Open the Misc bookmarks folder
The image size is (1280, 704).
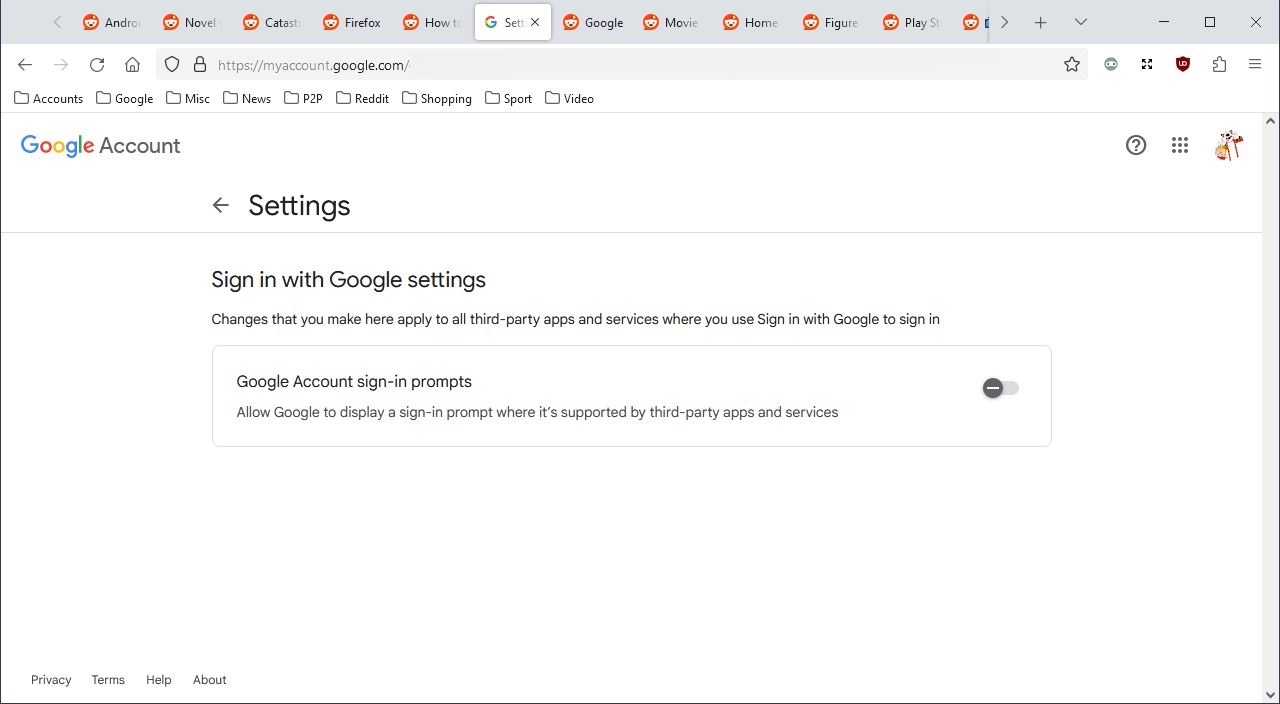coord(188,98)
